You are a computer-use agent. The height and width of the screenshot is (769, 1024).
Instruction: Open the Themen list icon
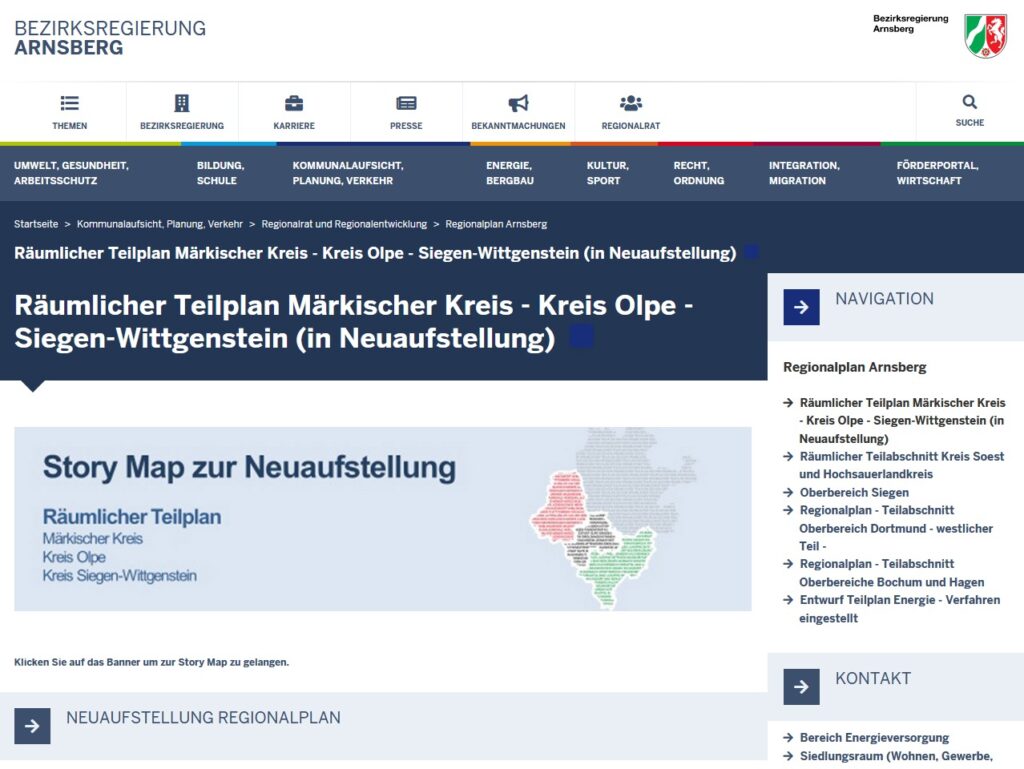(69, 103)
